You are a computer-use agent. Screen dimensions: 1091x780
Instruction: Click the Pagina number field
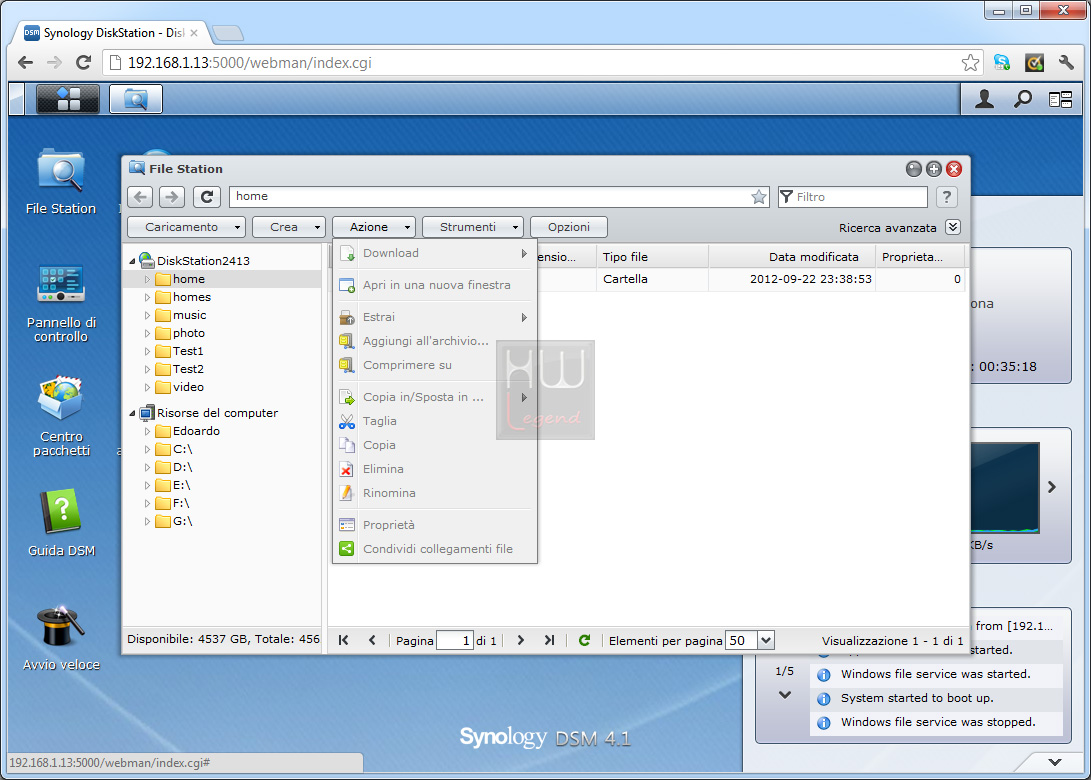(455, 640)
